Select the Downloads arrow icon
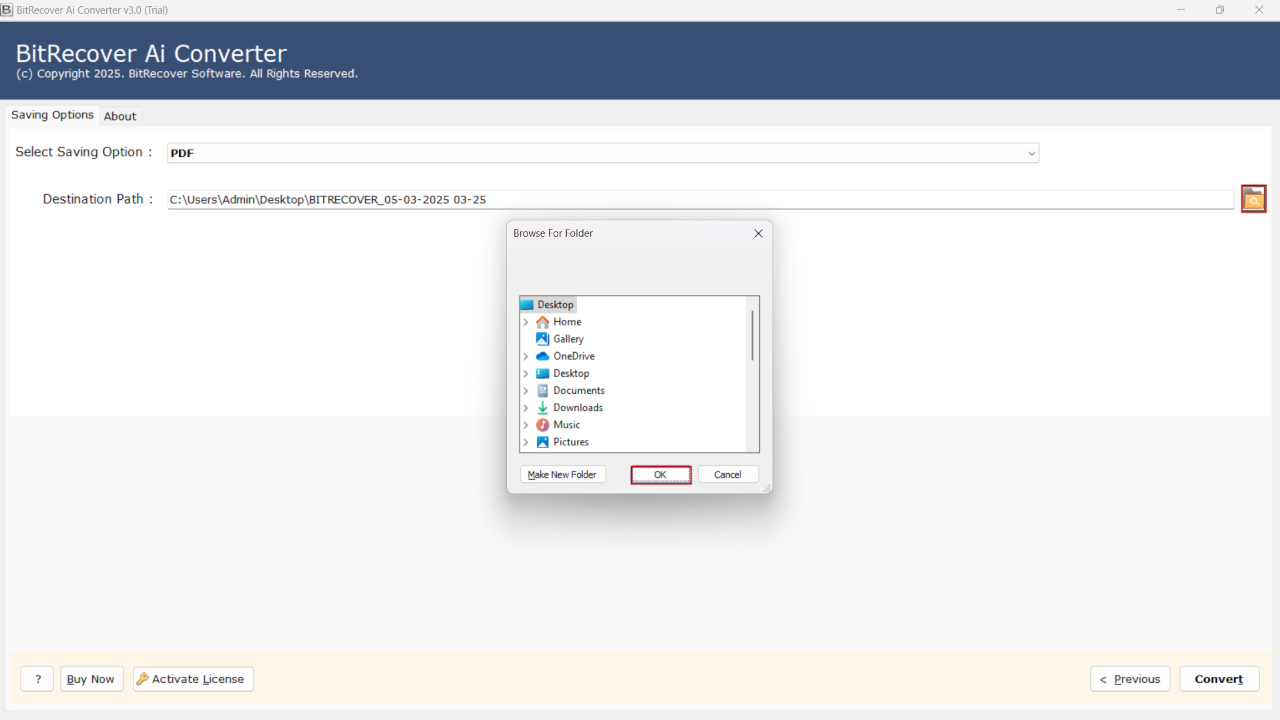Image resolution: width=1280 pixels, height=720 pixels. click(x=542, y=407)
